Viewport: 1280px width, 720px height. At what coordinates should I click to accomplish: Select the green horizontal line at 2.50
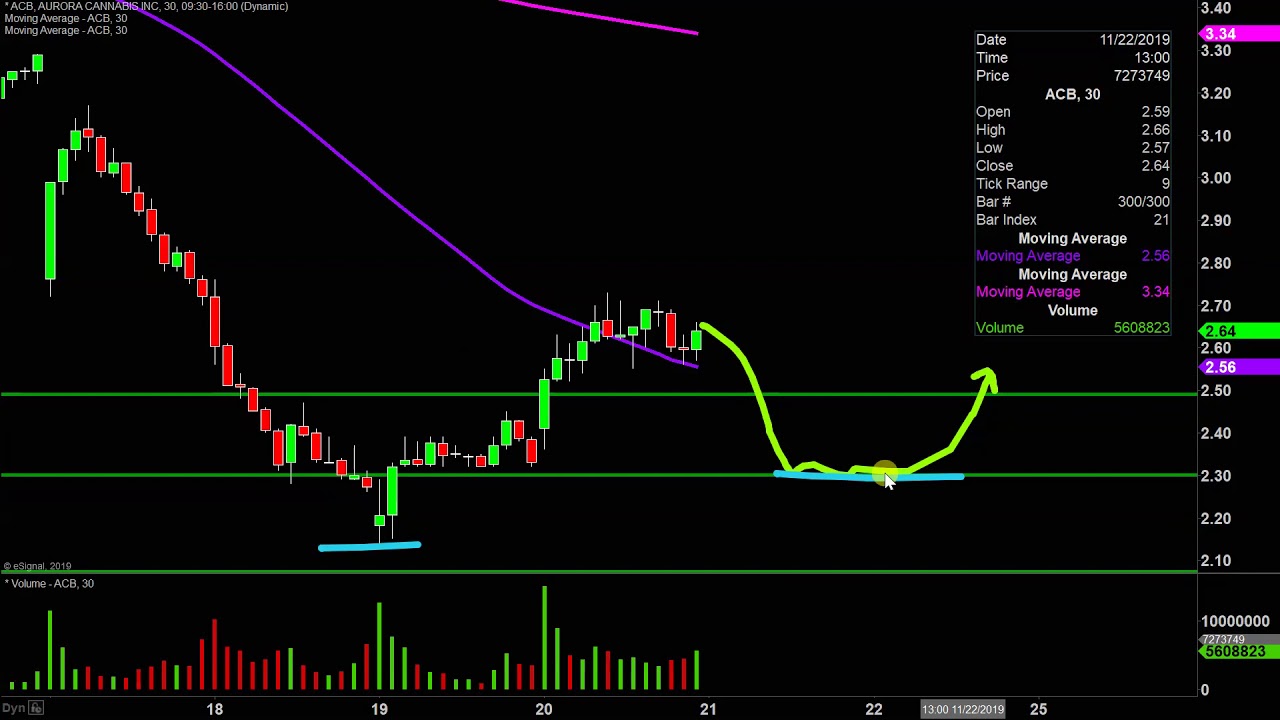tap(598, 394)
